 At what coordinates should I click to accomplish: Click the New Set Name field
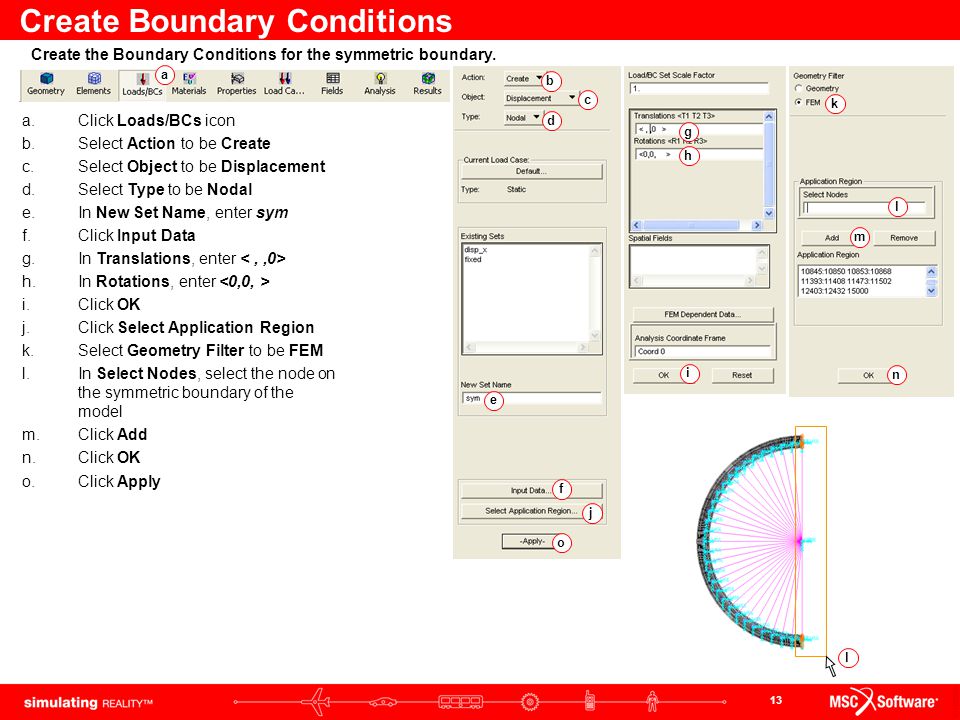click(531, 399)
